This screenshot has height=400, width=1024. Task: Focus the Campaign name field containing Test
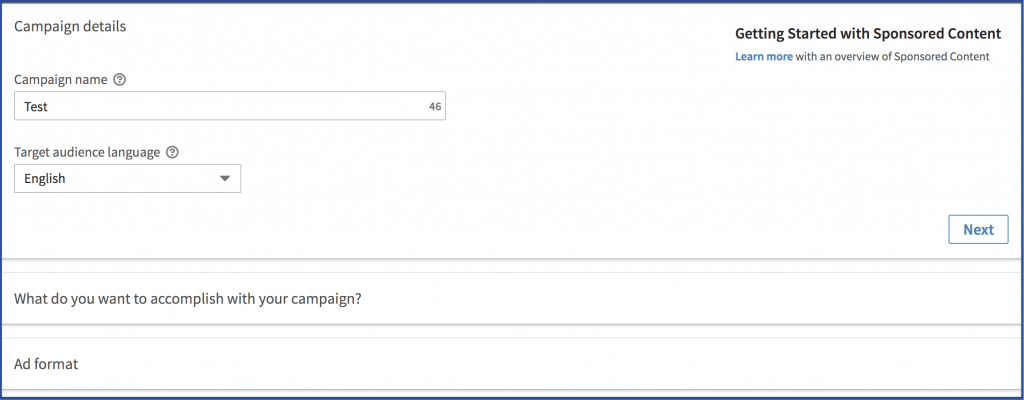(x=230, y=106)
